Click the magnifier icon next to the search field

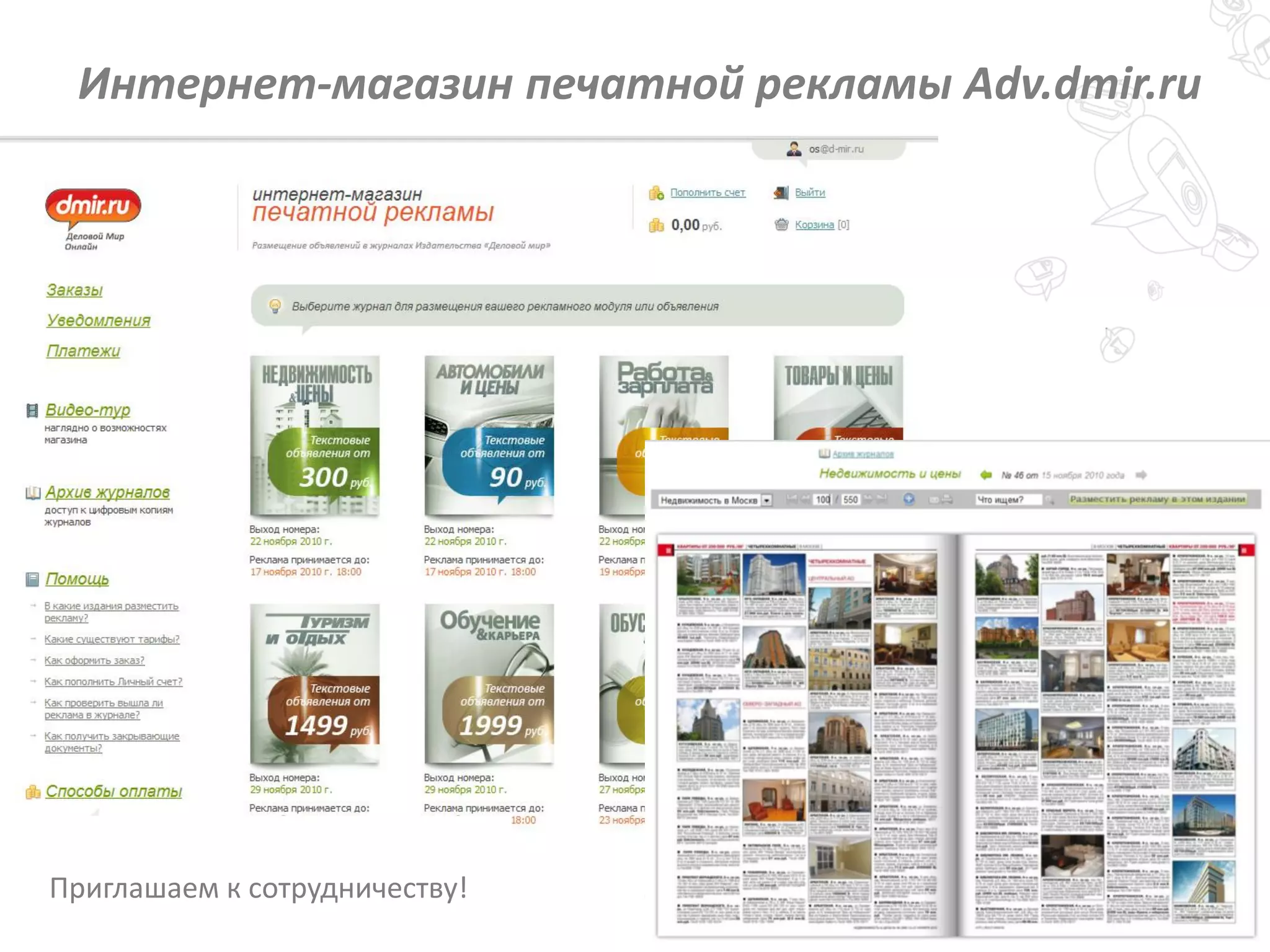pos(1049,500)
